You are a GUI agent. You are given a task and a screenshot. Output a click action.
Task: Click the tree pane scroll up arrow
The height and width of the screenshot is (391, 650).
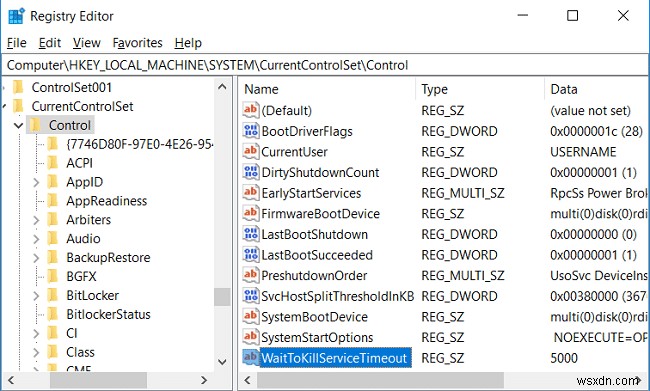pyautogui.click(x=222, y=87)
